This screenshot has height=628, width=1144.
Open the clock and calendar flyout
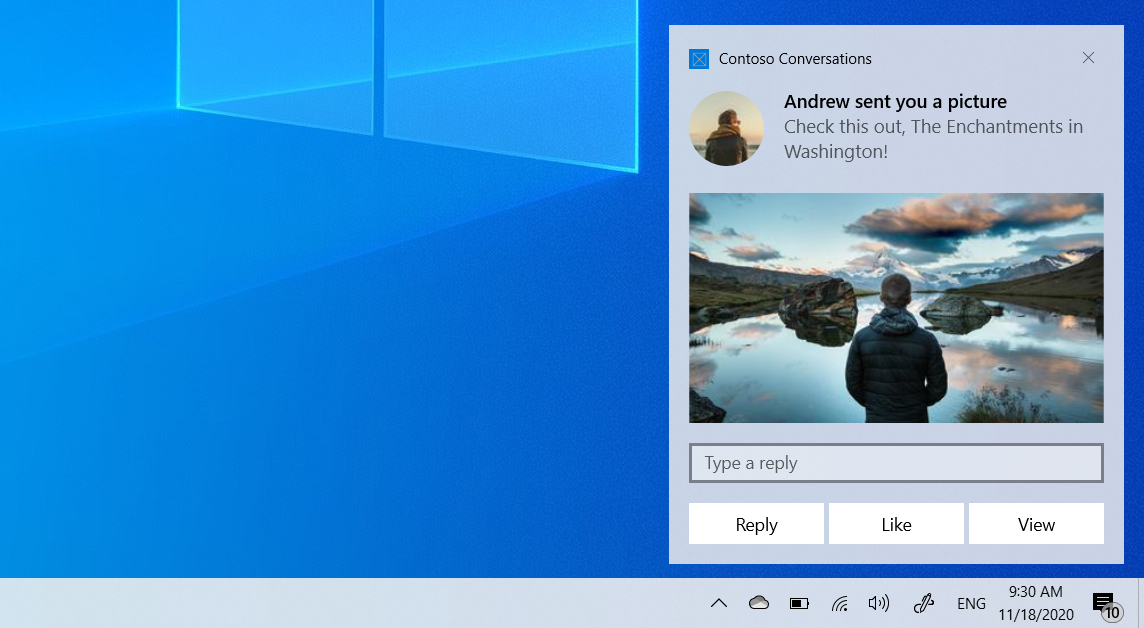[x=1033, y=602]
